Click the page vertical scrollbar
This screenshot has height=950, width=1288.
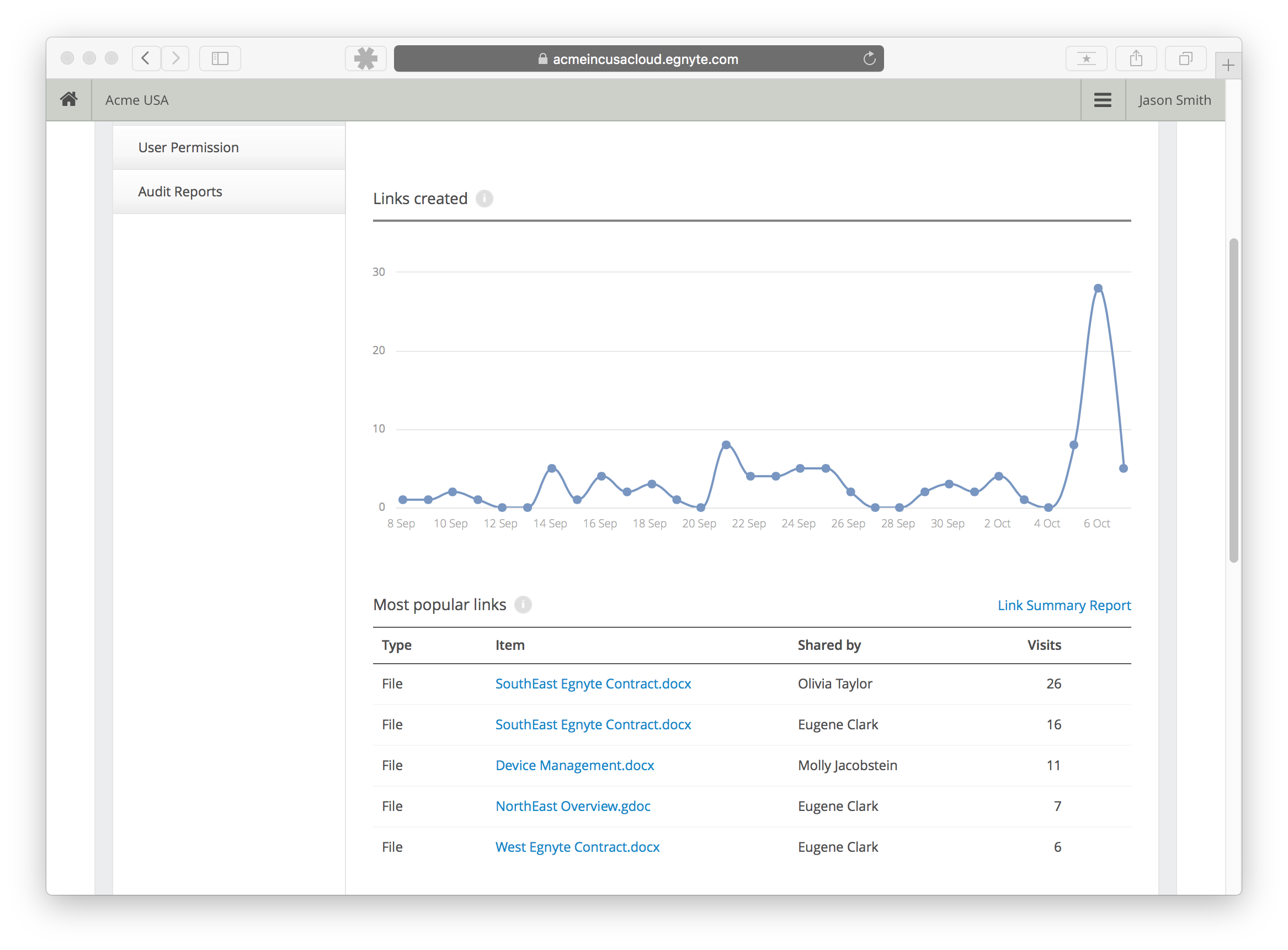1233,400
